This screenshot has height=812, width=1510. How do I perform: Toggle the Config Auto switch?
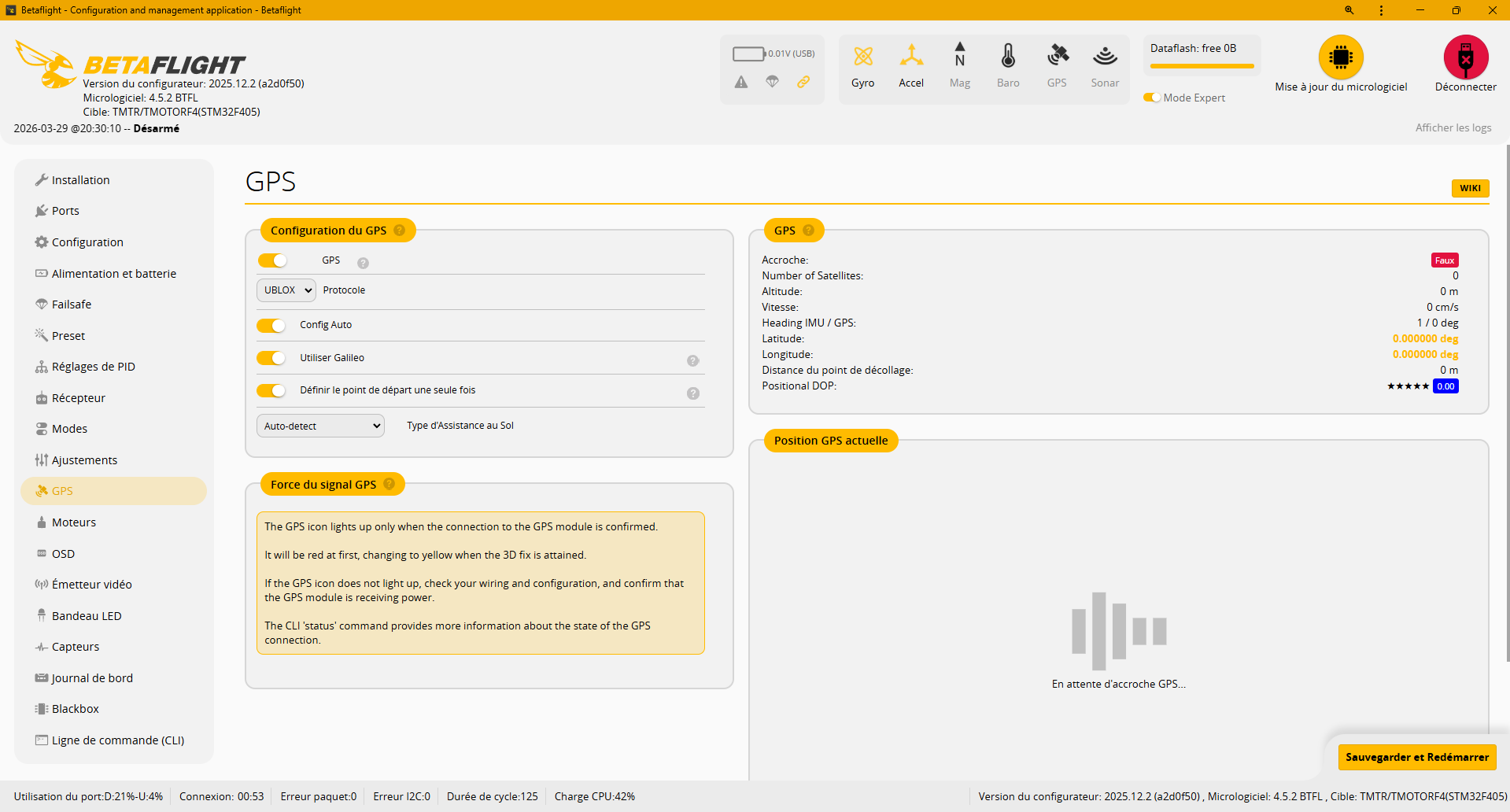pos(271,326)
